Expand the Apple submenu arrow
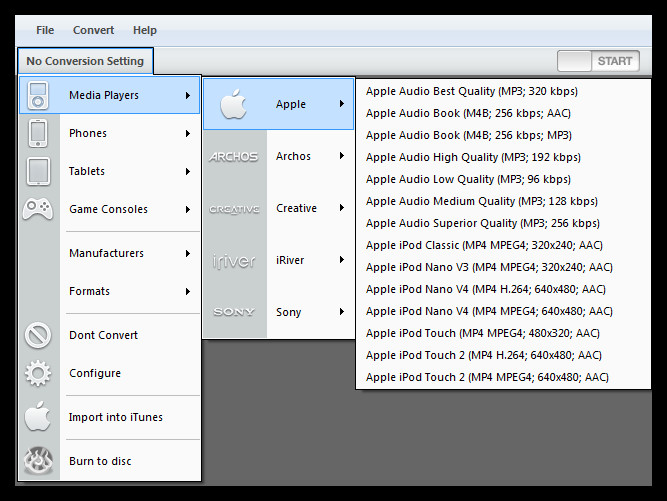Screen dimensions: 667x501 click(342, 103)
